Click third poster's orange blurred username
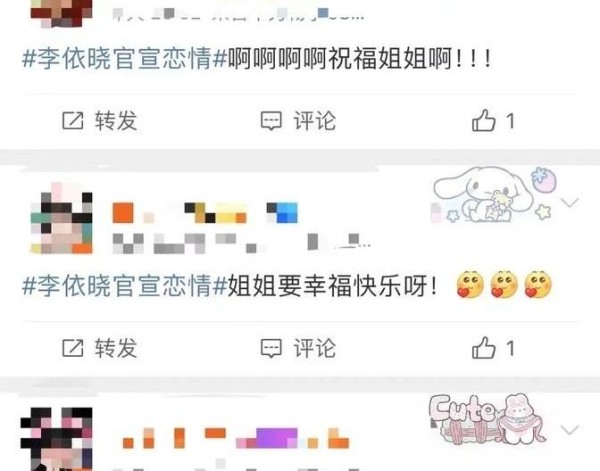Viewport: 600px width, 471px height. pos(235,438)
